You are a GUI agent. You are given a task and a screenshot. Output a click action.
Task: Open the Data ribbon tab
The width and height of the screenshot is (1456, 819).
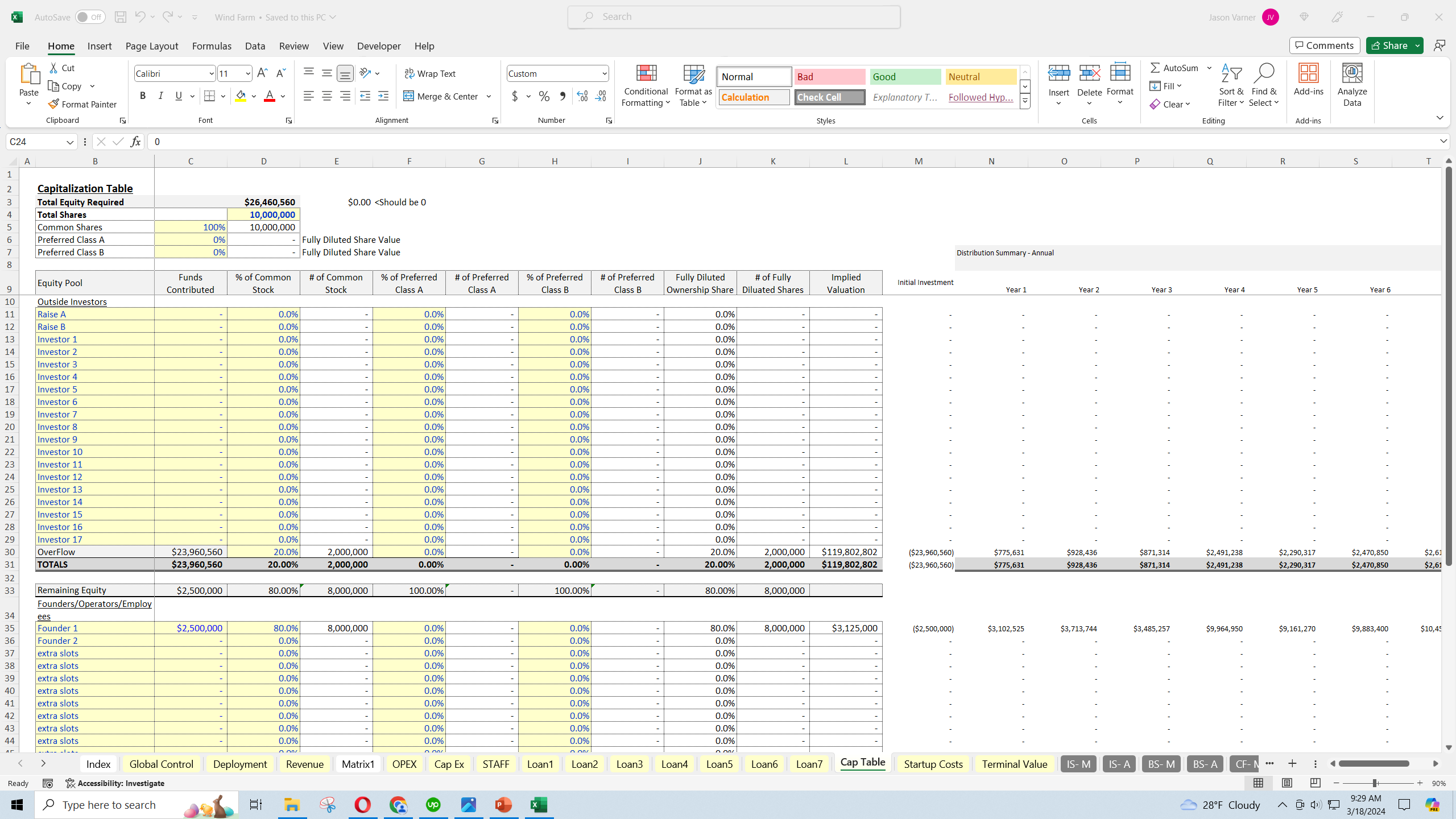pos(255,45)
